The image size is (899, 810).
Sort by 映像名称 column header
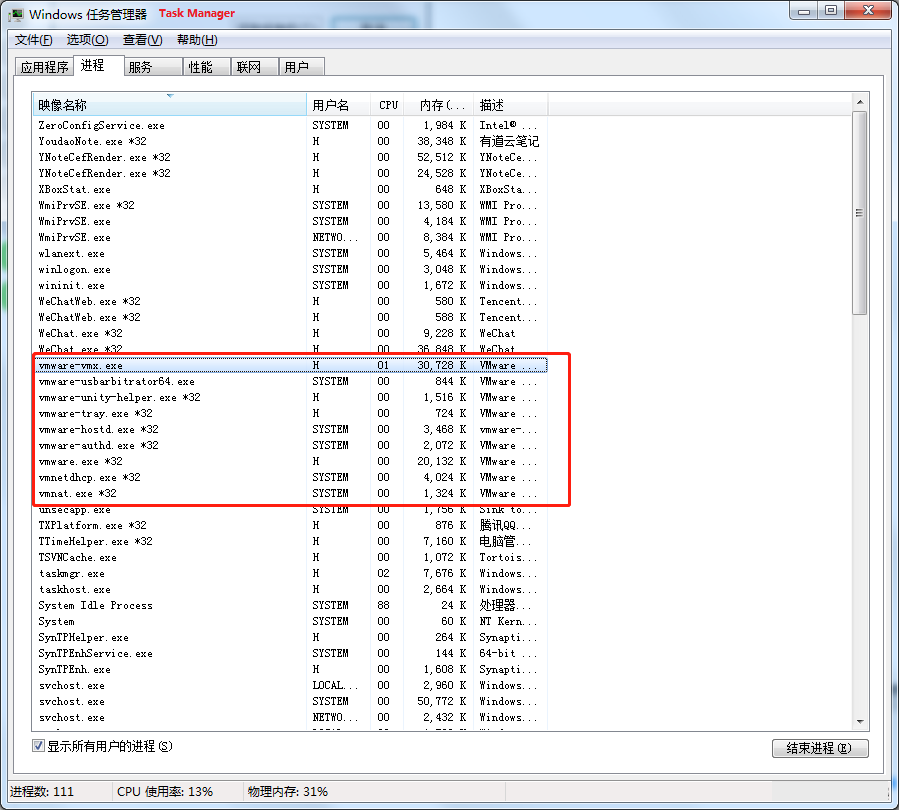pyautogui.click(x=170, y=105)
